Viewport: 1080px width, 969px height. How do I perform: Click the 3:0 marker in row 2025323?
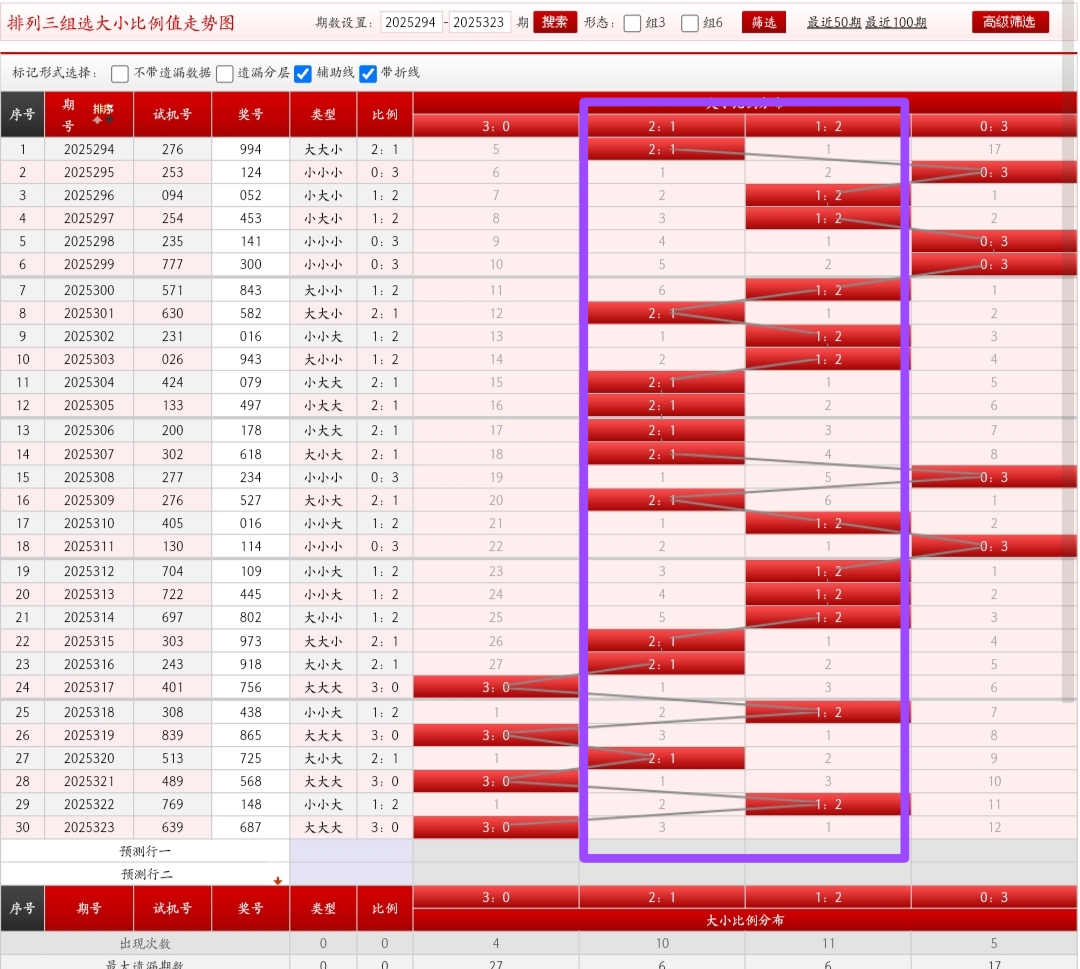(x=496, y=827)
